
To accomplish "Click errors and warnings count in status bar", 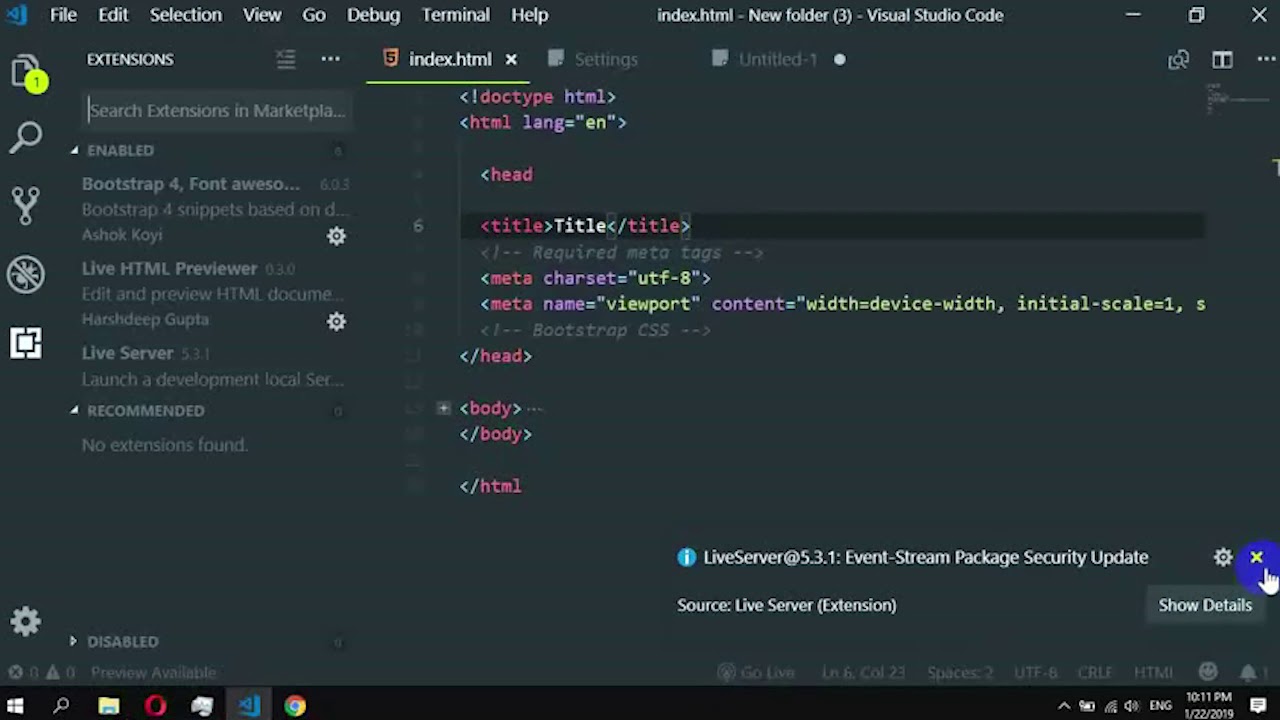I will 40,672.
